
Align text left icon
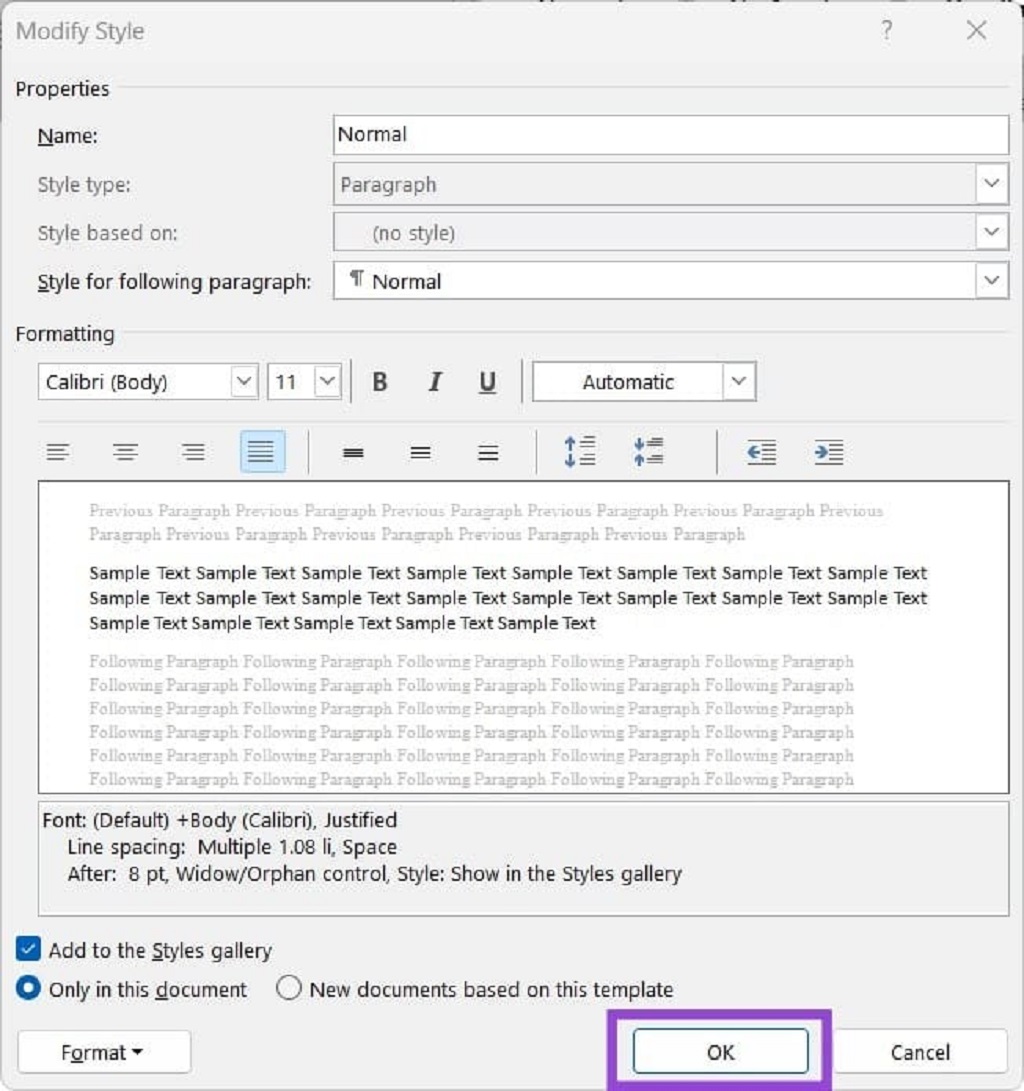[58, 452]
